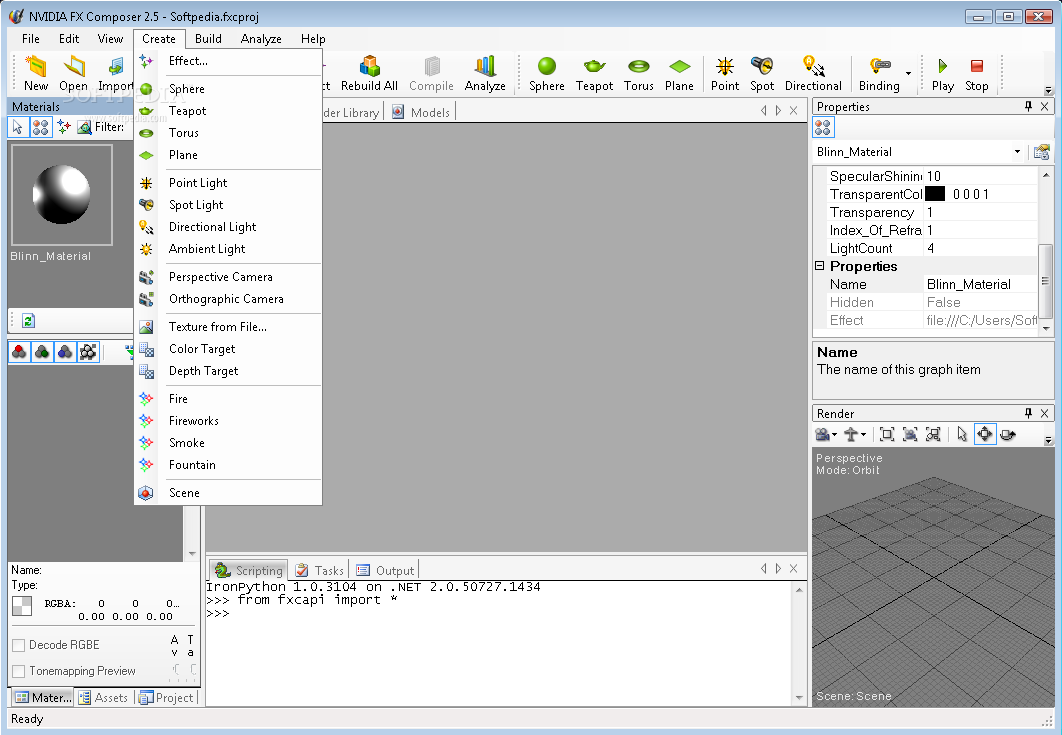Click zoom extents icon in Render toolbar
Screen dimensions: 1062x735
pos(887,434)
